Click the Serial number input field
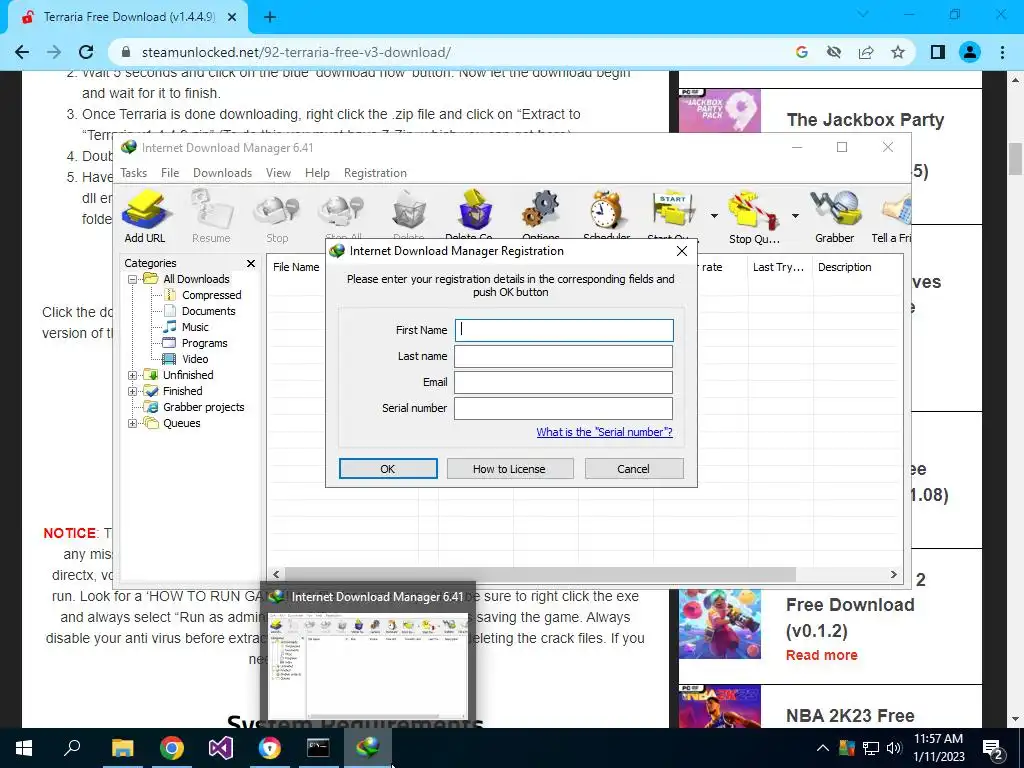Image resolution: width=1024 pixels, height=768 pixels. click(563, 408)
